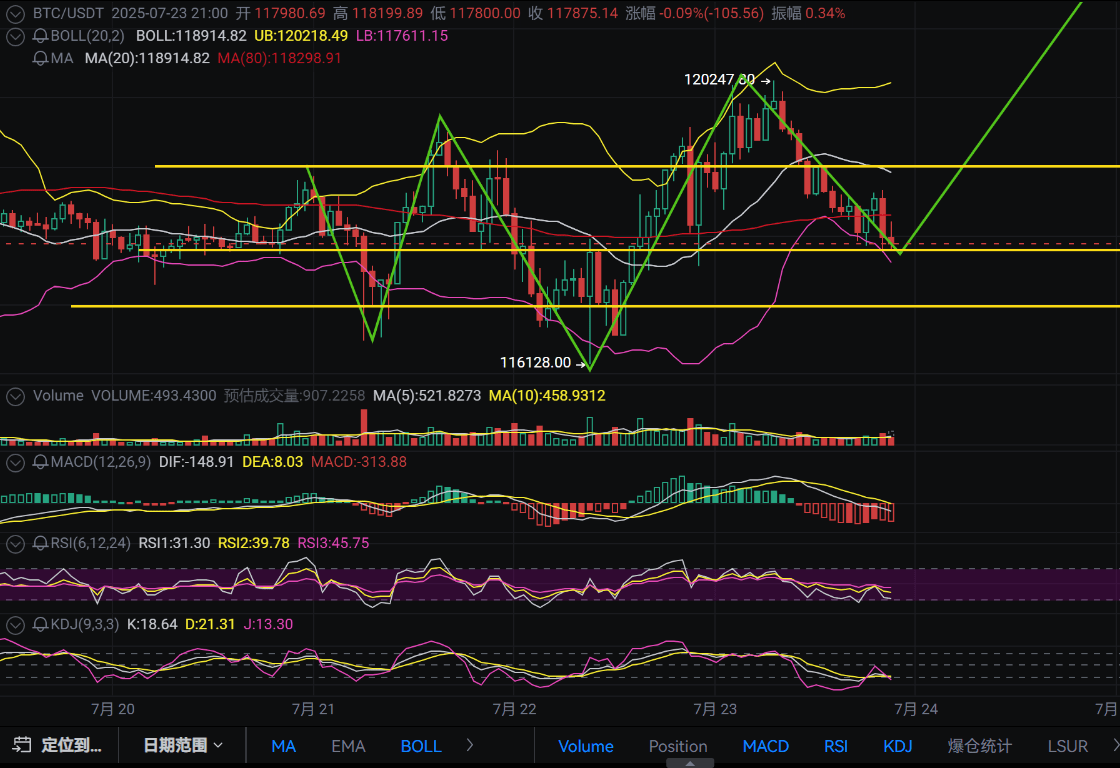The height and width of the screenshot is (768, 1120).
Task: Click the LB:117611.15 lower band value
Action: click(402, 36)
